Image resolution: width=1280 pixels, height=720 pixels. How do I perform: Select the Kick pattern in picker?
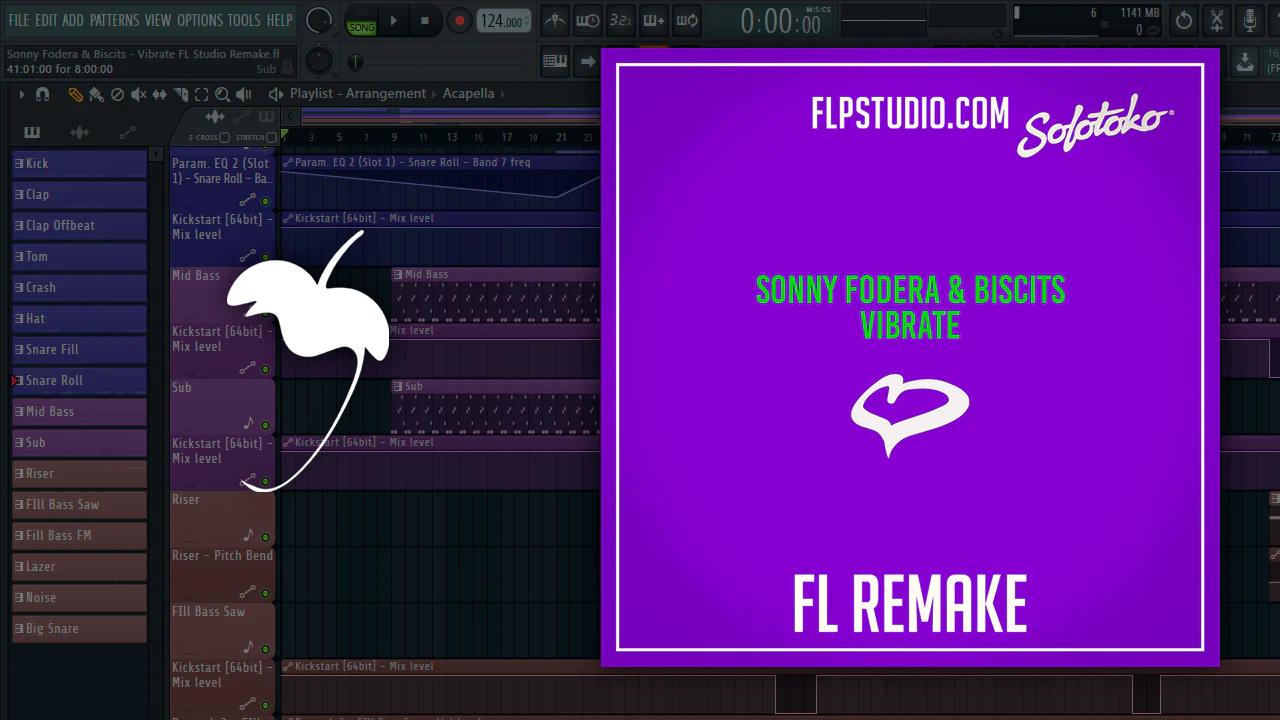pyautogui.click(x=79, y=163)
